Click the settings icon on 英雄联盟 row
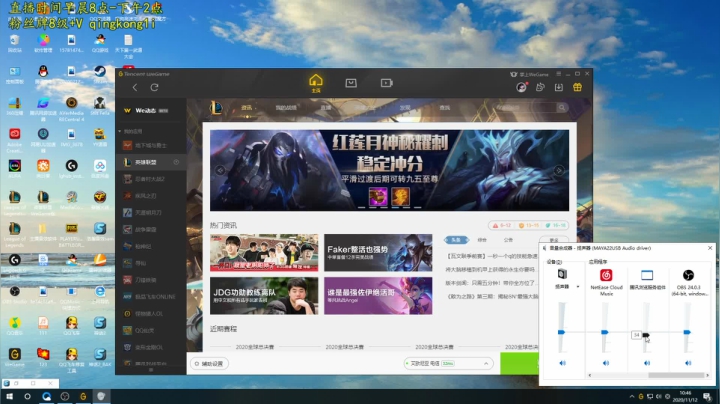Image resolution: width=720 pixels, height=404 pixels. coord(176,162)
